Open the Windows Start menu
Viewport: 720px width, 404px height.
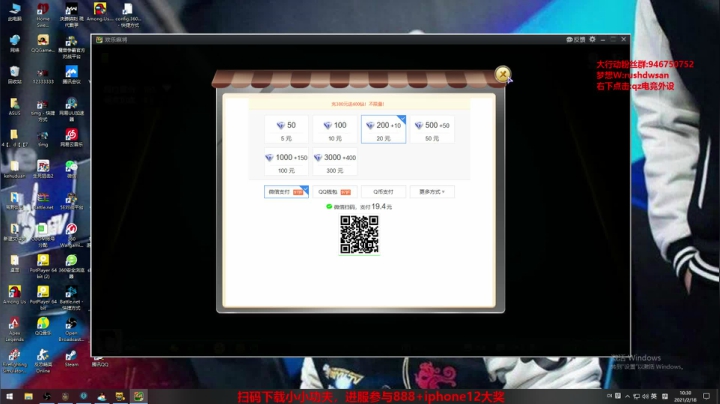[x=9, y=396]
